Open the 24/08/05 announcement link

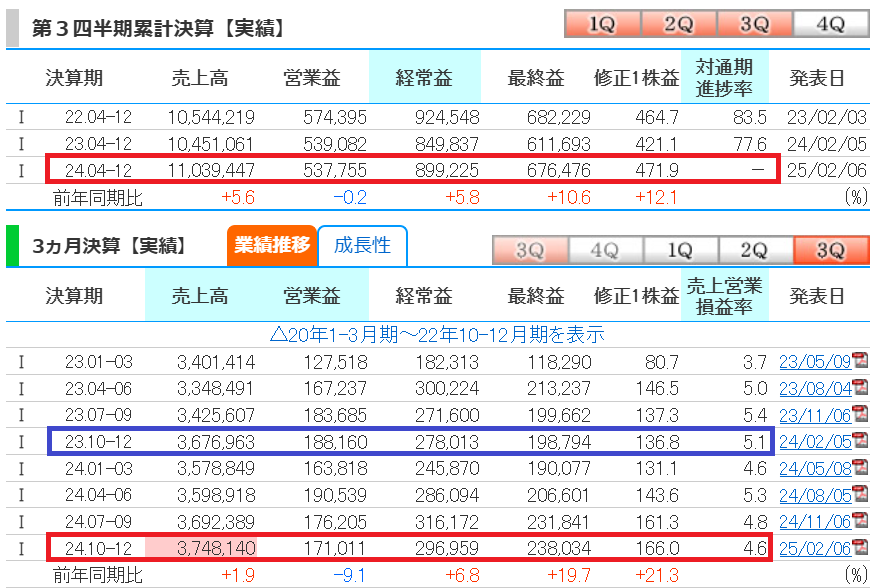pos(815,496)
